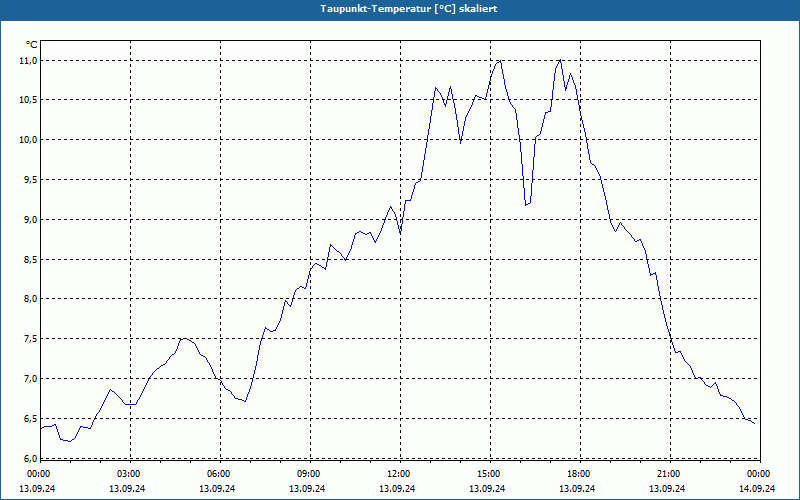Click the 03:00 time label

[x=129, y=474]
